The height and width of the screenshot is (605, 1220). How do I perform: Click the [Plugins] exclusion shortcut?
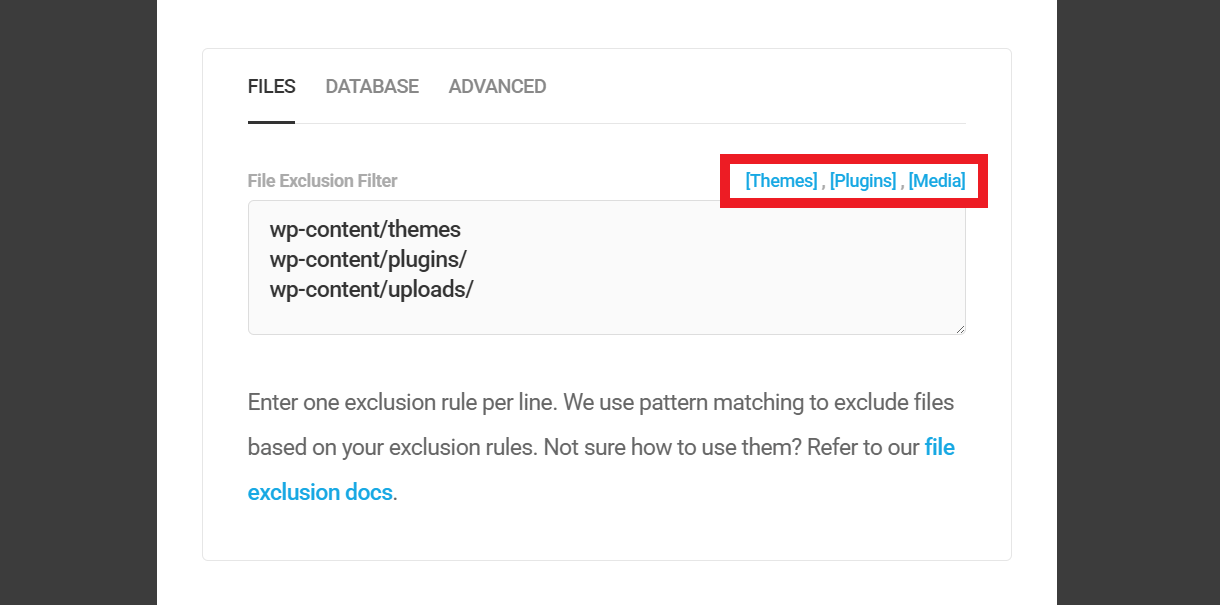point(862,180)
